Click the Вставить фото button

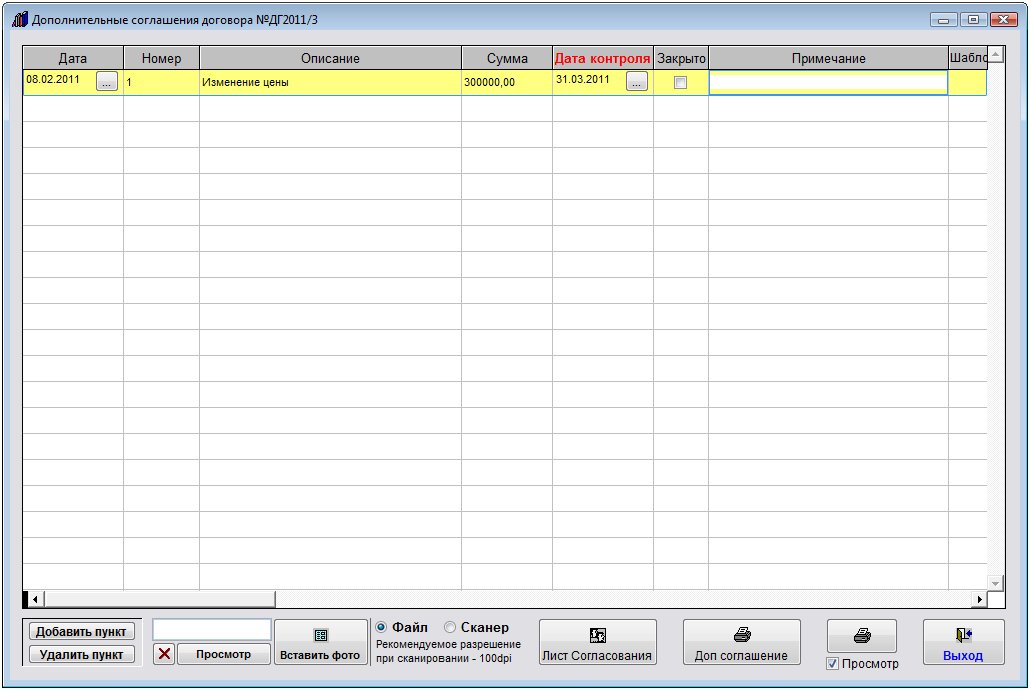(x=320, y=642)
